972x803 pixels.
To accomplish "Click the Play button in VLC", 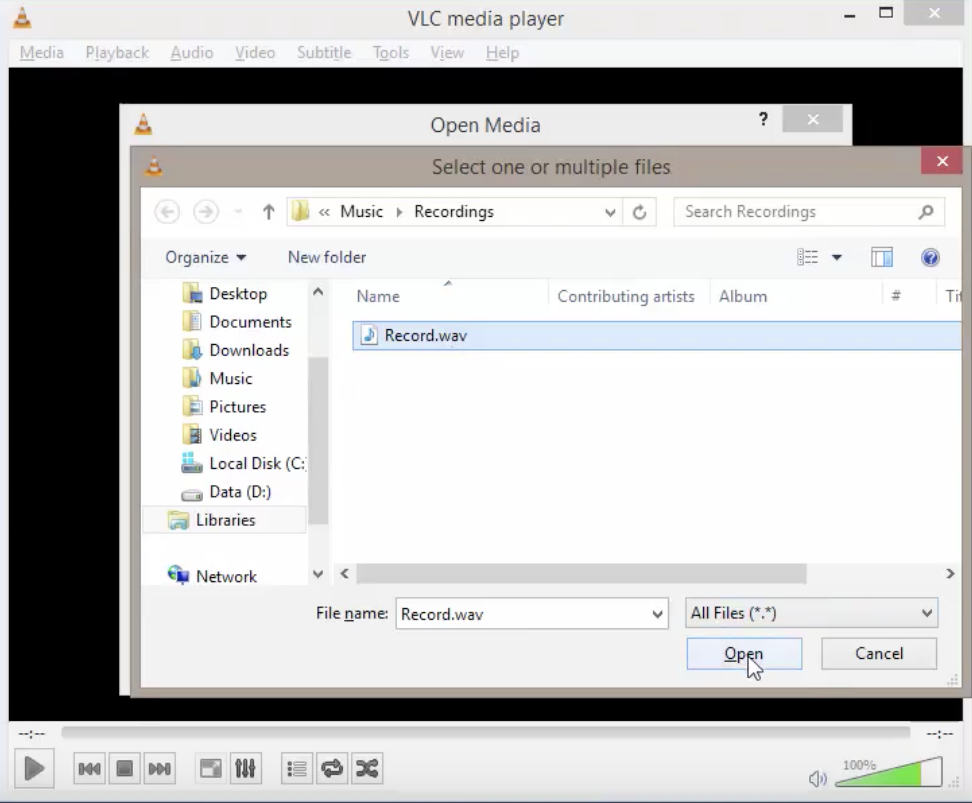I will coord(33,768).
